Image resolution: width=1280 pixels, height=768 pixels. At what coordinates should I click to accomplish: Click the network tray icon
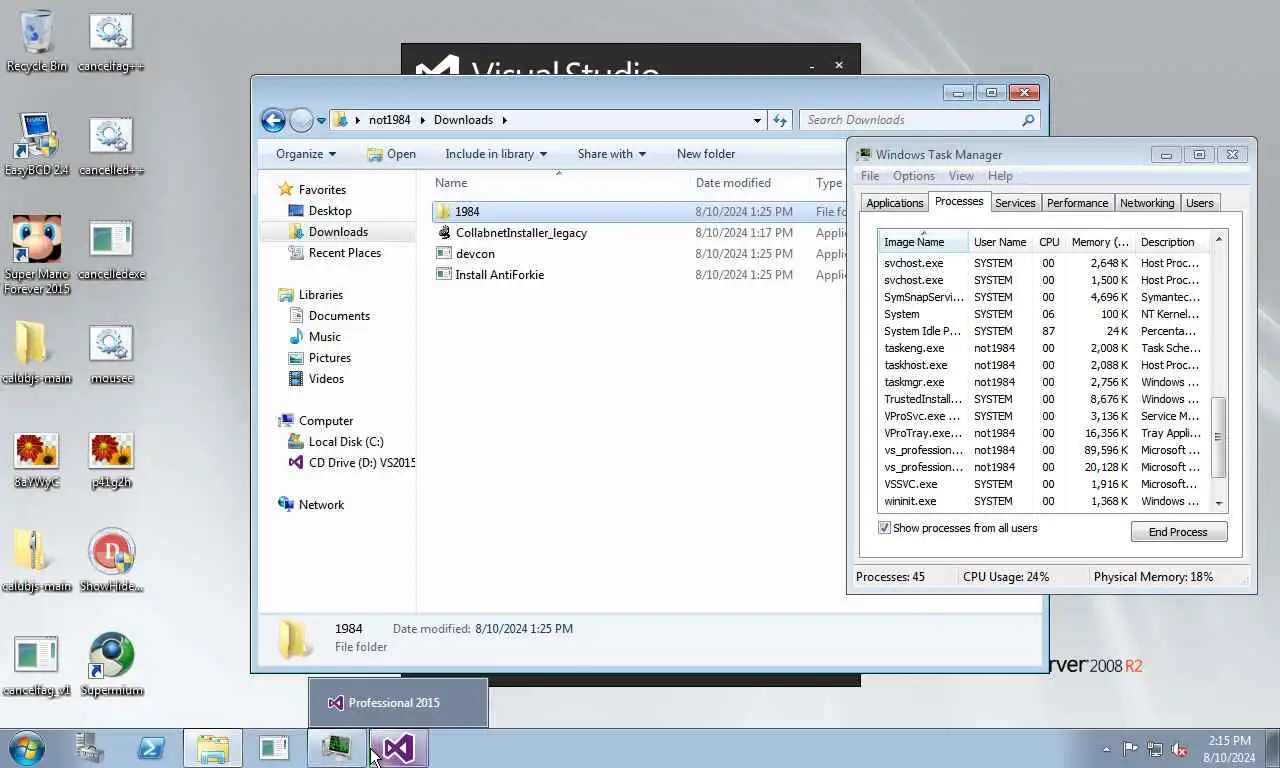1155,749
